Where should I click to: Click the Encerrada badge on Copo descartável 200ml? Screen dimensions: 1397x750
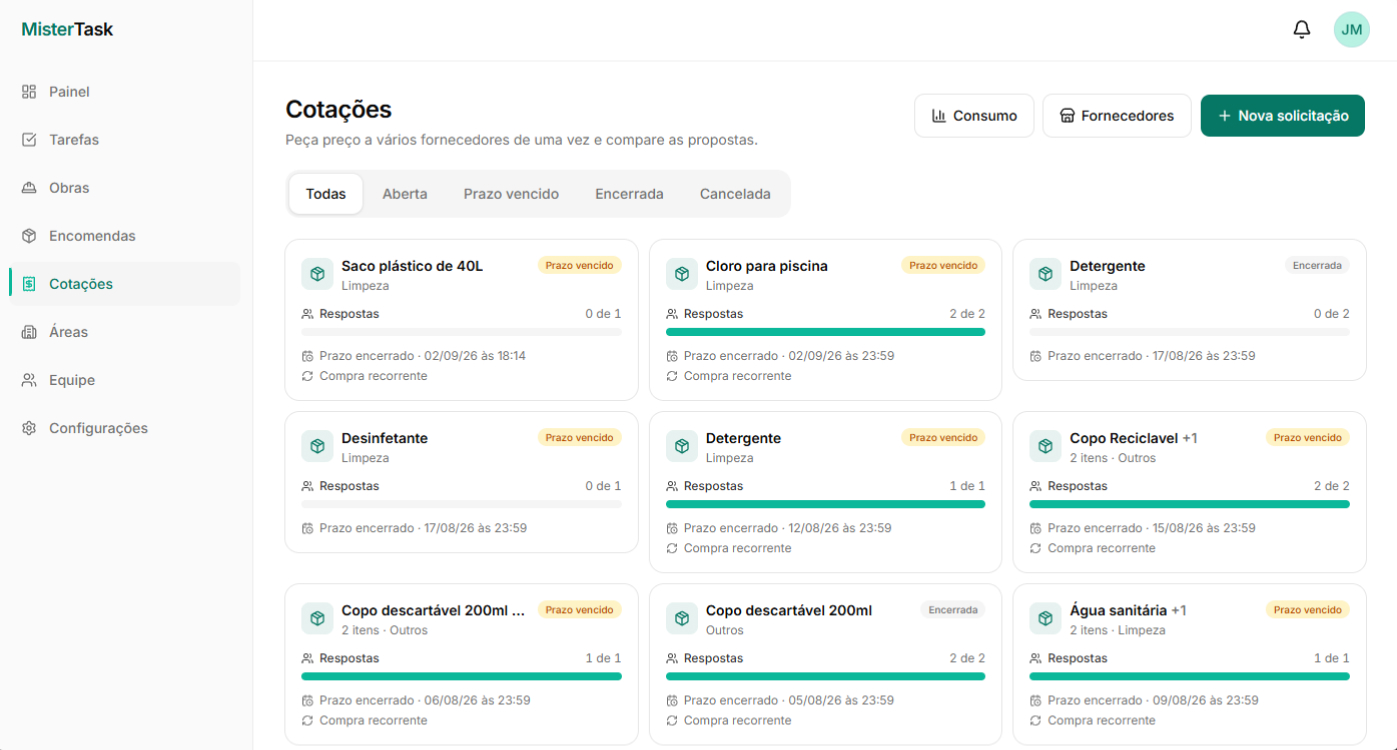[x=952, y=610]
